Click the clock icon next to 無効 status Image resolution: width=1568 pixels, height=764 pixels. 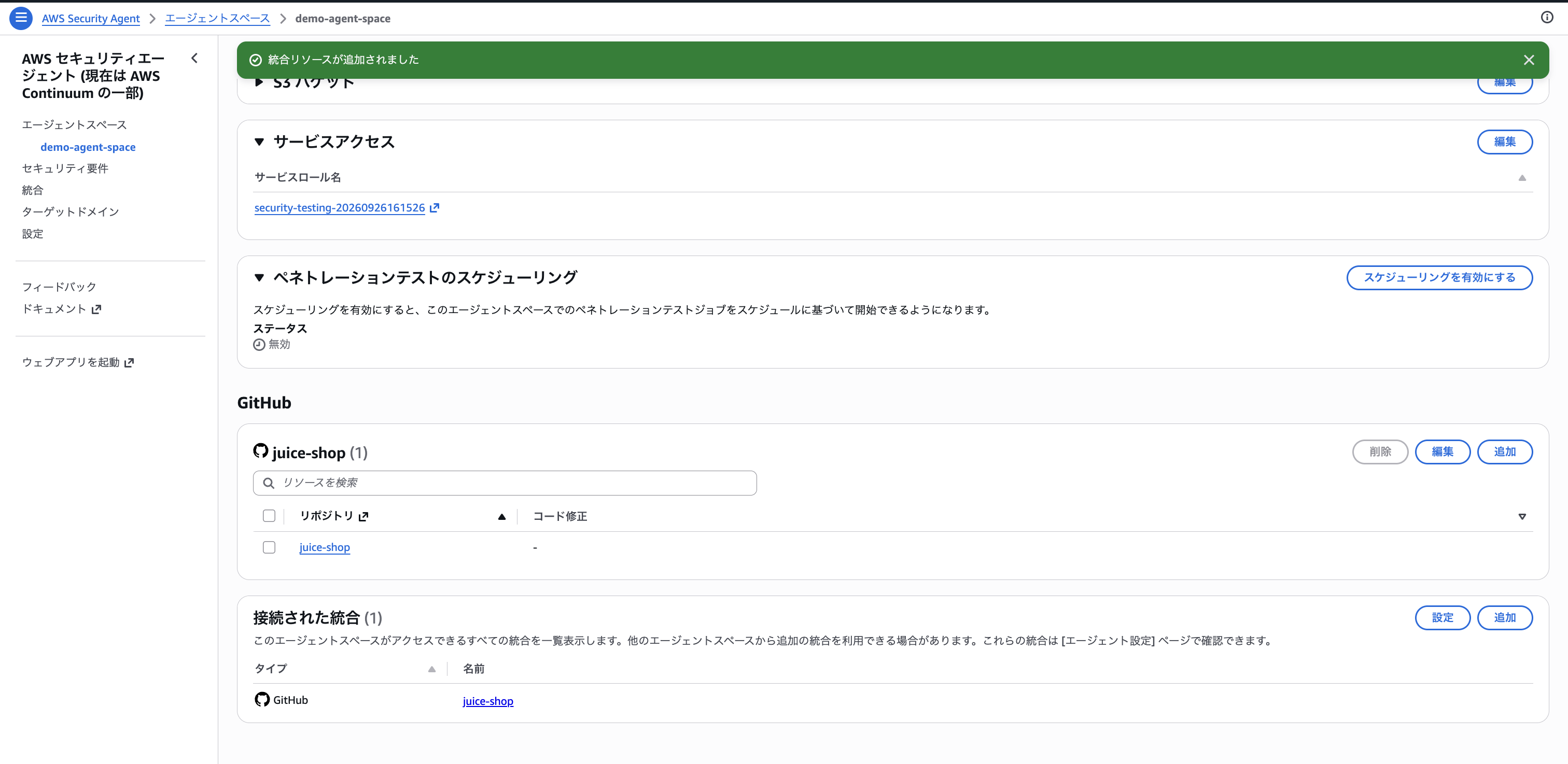[259, 345]
